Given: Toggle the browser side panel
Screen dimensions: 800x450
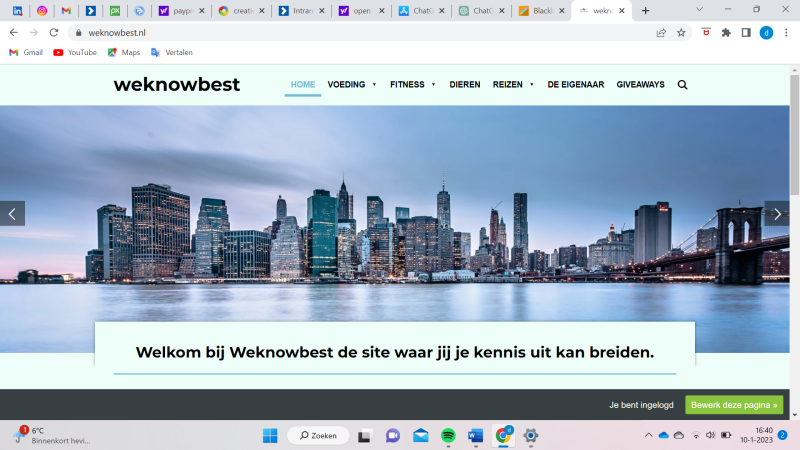Looking at the screenshot, I should coord(746,33).
